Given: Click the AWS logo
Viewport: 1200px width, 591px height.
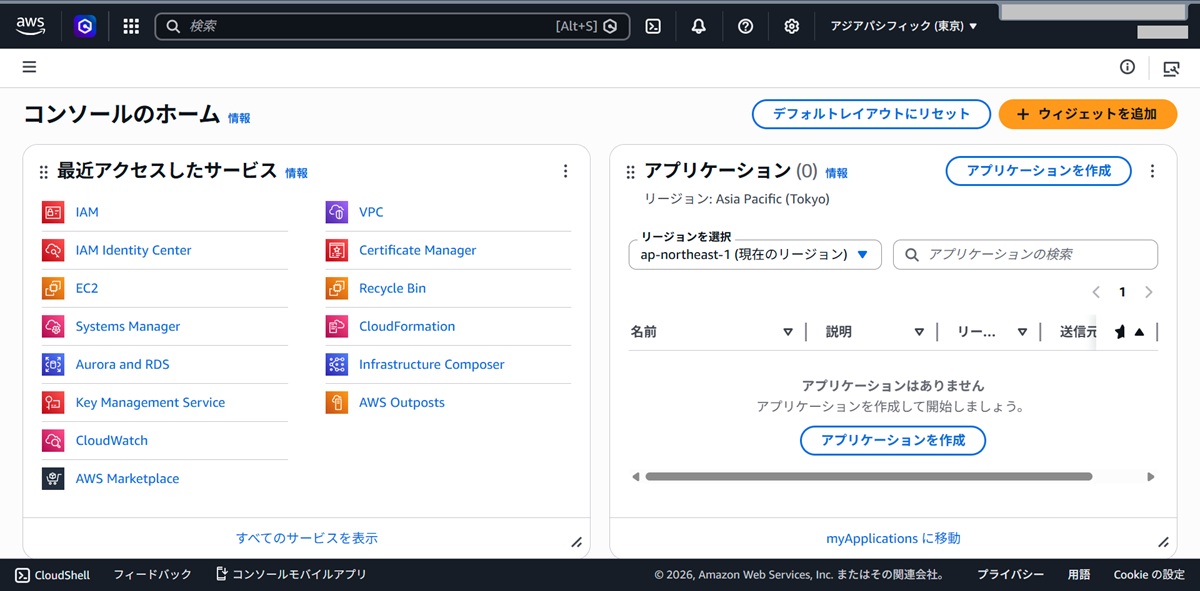Looking at the screenshot, I should pyautogui.click(x=30, y=27).
